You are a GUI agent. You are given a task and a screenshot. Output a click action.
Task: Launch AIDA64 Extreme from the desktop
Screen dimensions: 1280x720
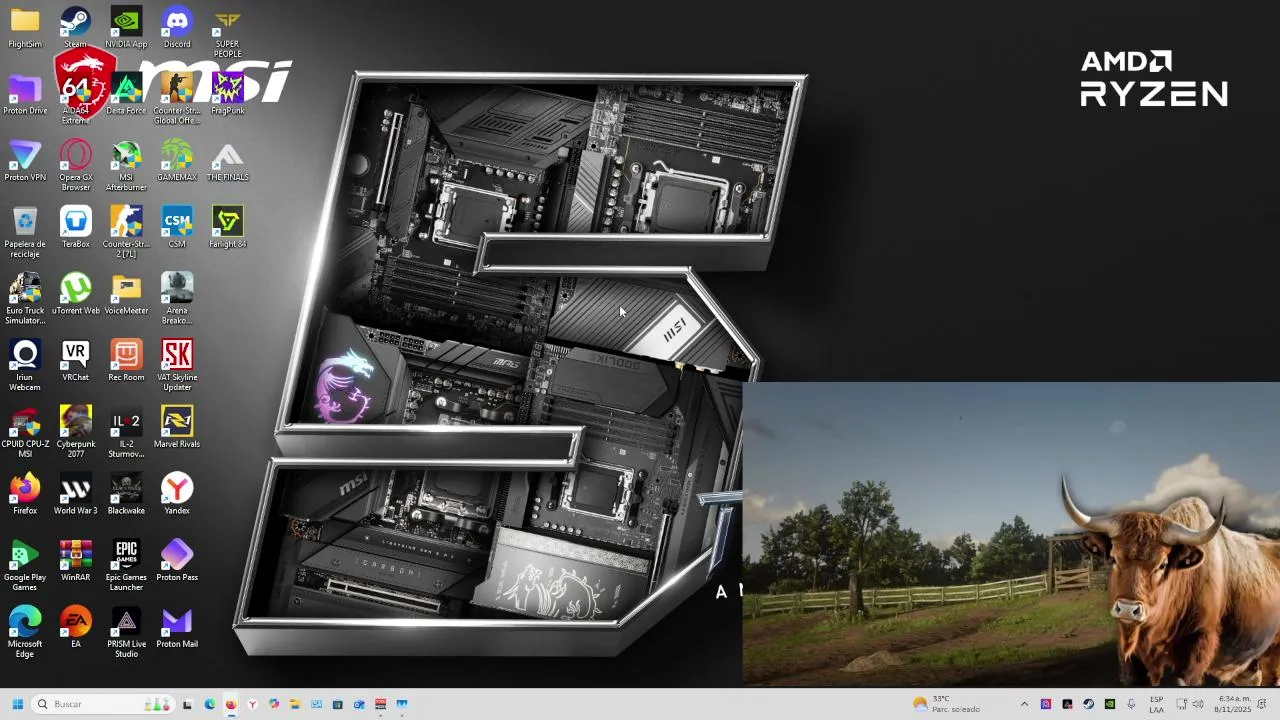[x=76, y=99]
